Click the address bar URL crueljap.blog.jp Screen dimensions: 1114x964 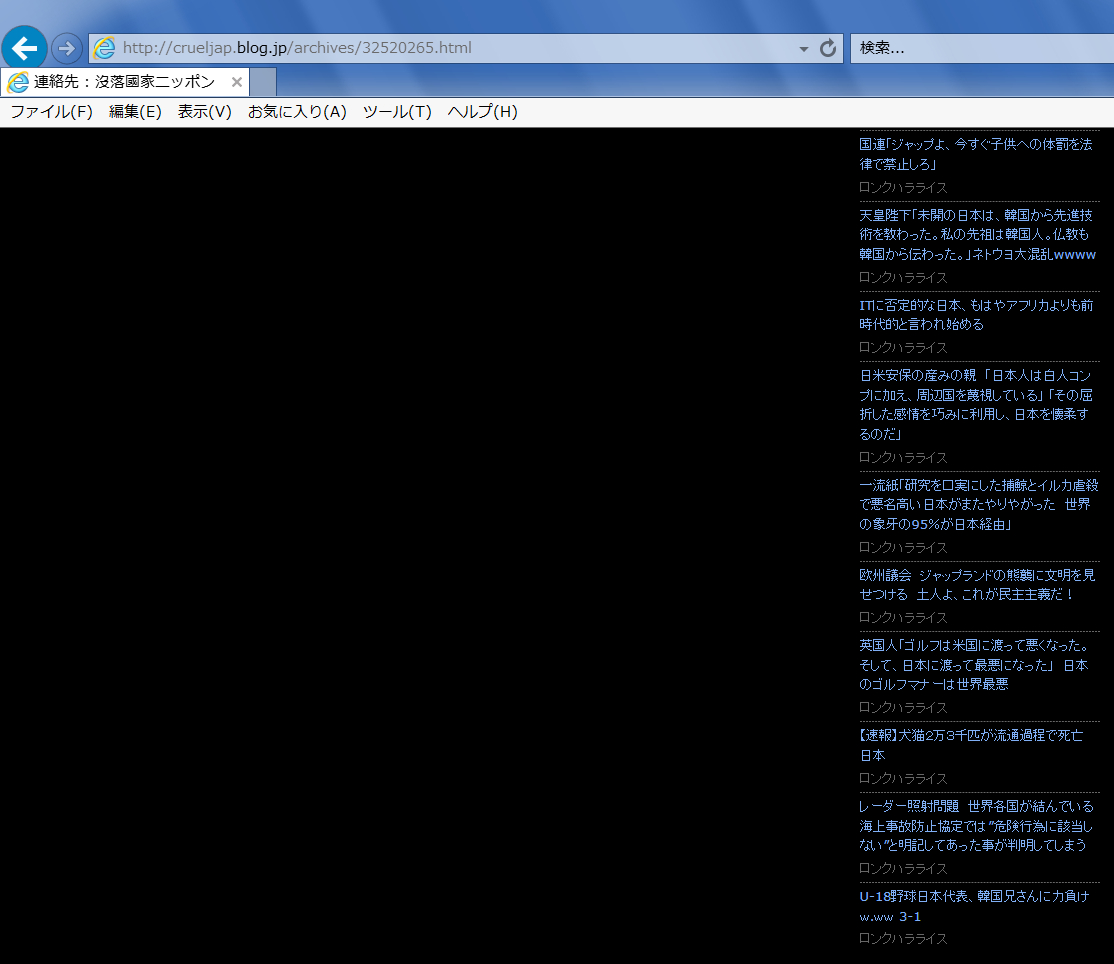297,48
